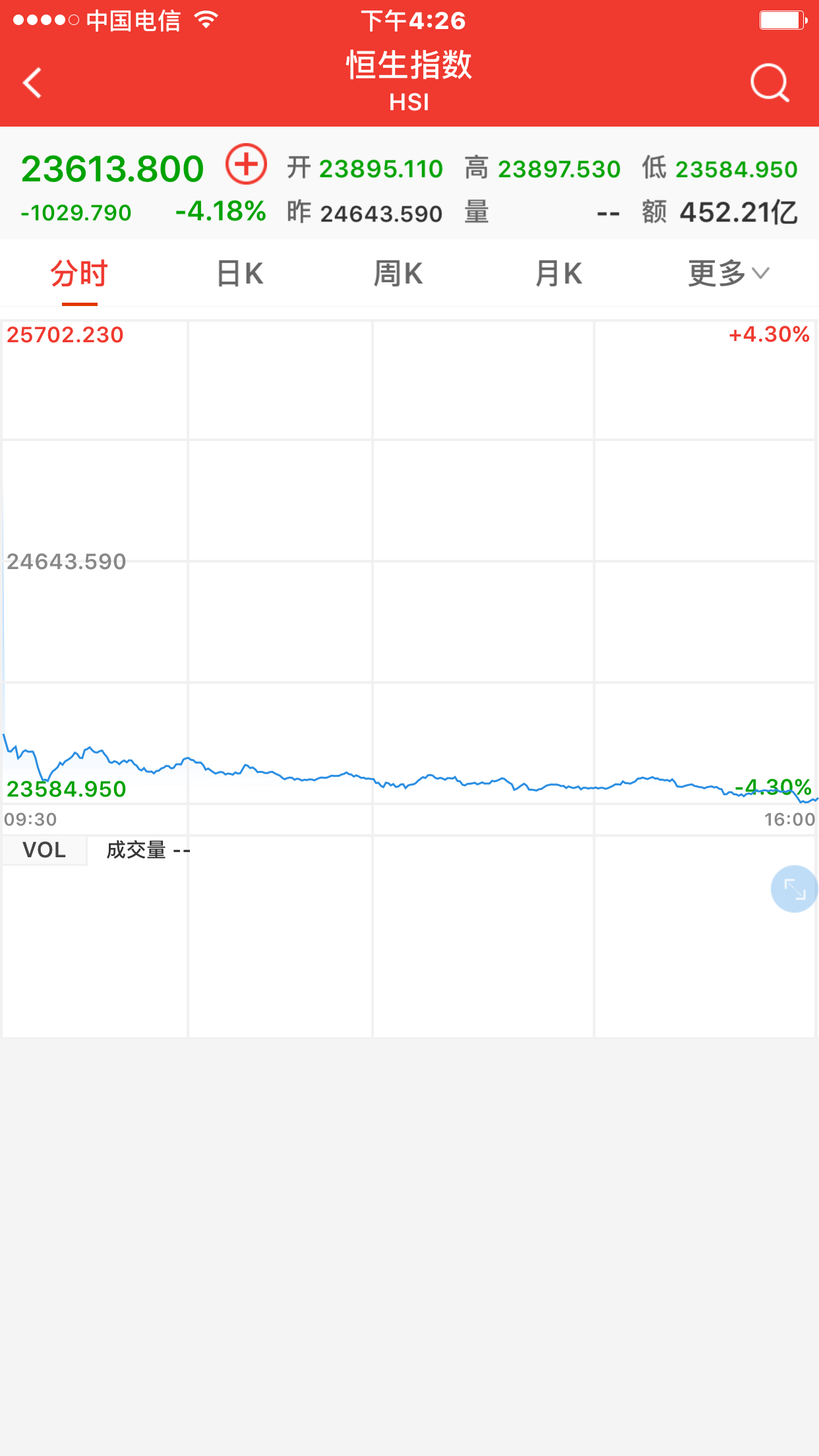The width and height of the screenshot is (819, 1456).
Task: Switch to the 日K tab
Action: [x=240, y=274]
